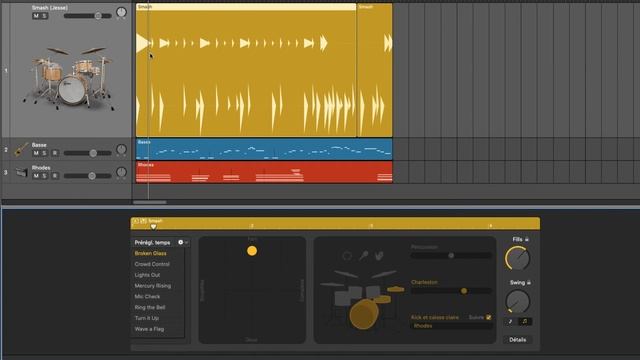Select the long Smash drummer region
Screen dimensions: 640x360
[246, 70]
